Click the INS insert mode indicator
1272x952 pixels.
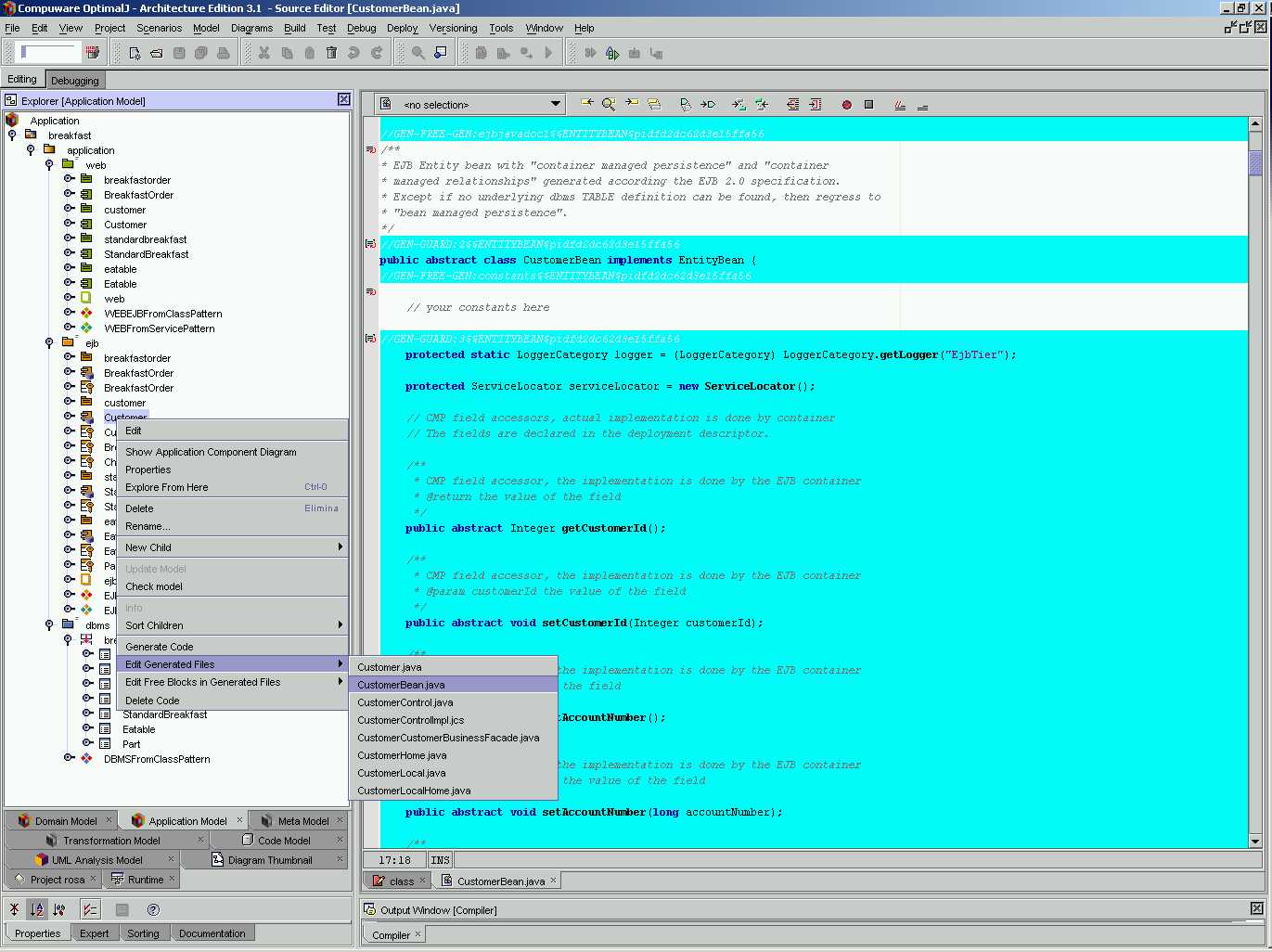click(x=440, y=860)
